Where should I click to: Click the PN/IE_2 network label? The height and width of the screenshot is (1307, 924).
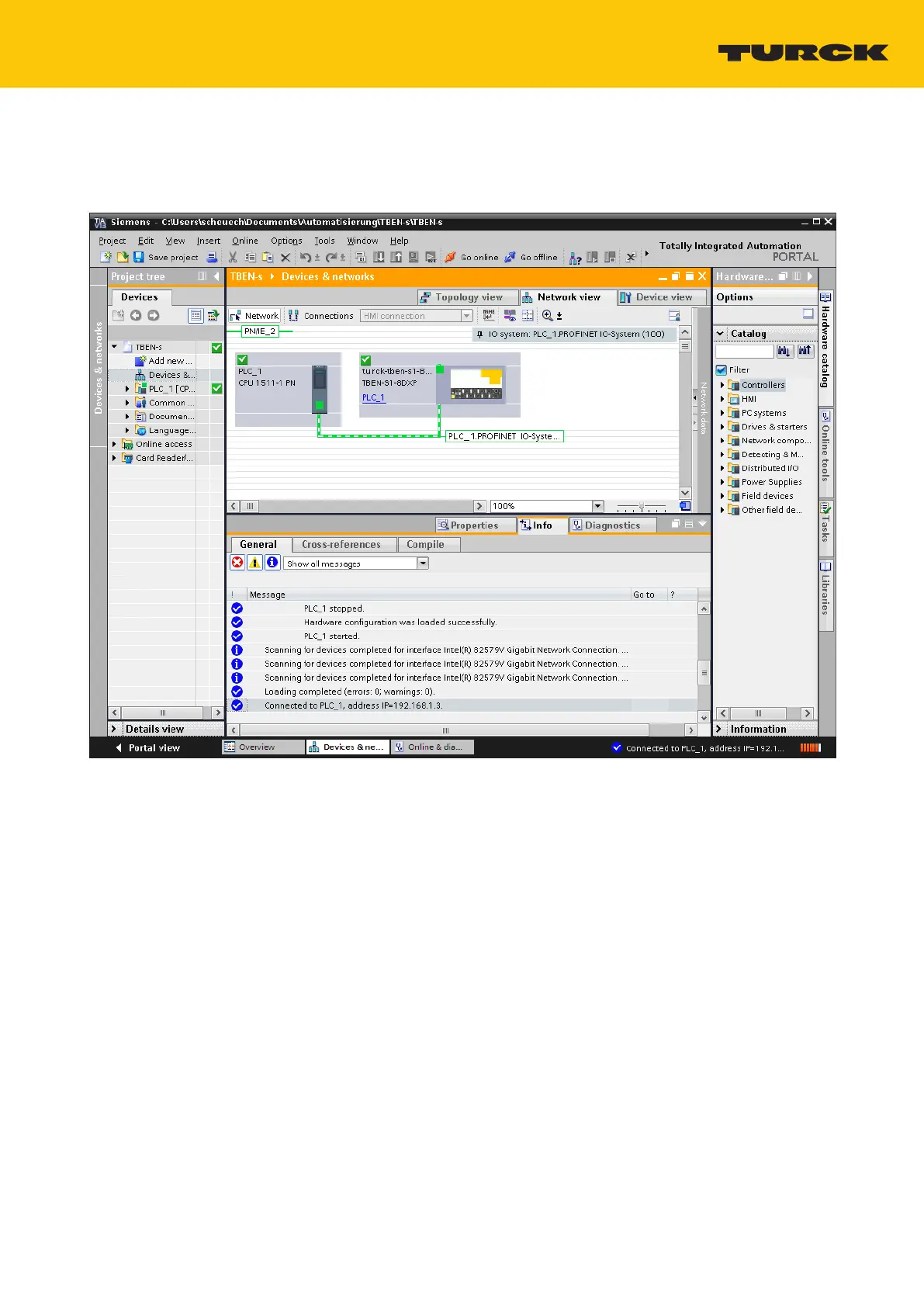coord(259,331)
